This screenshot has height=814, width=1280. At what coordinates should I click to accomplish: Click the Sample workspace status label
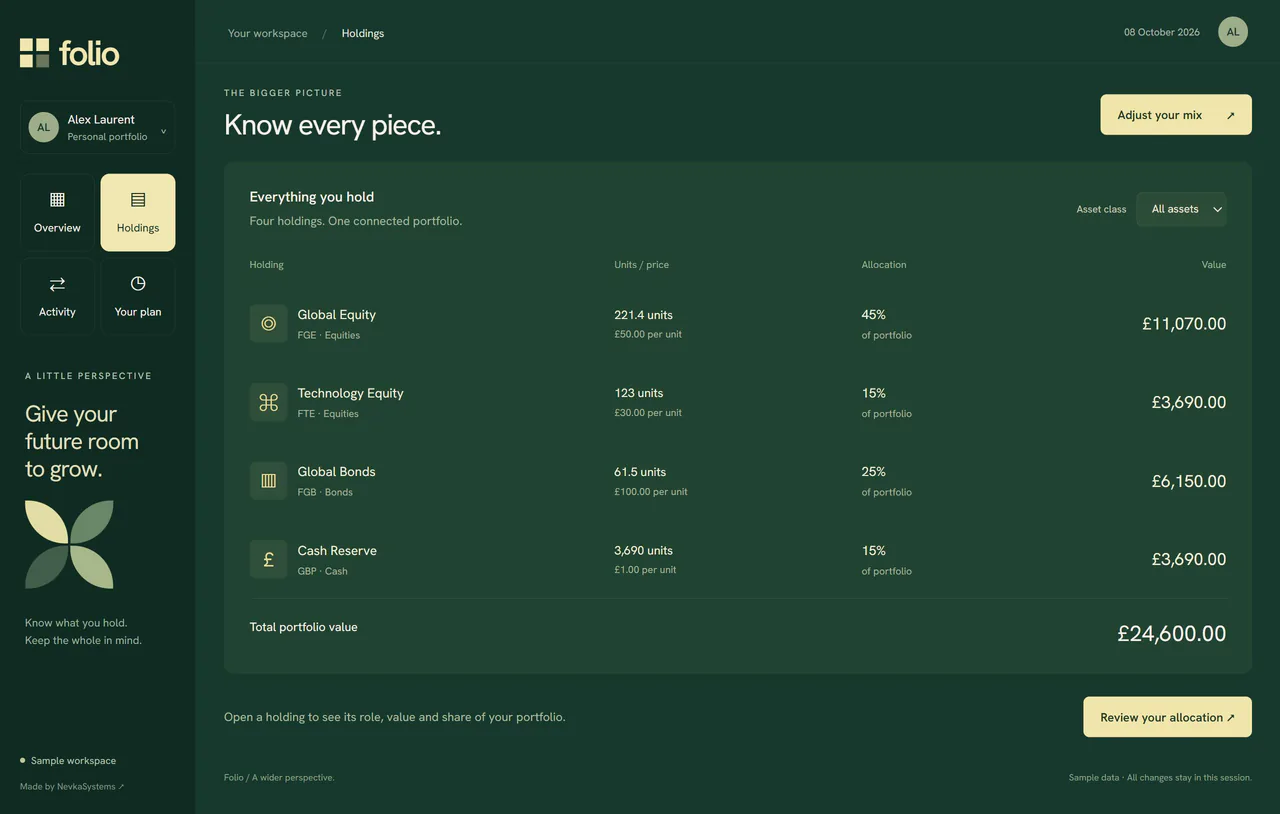pos(73,761)
